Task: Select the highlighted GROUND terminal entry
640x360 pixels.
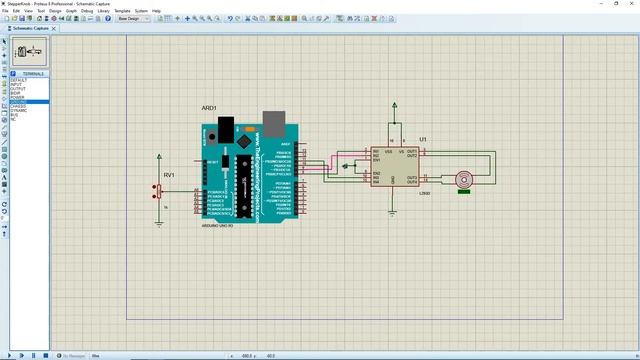Action: [29, 102]
